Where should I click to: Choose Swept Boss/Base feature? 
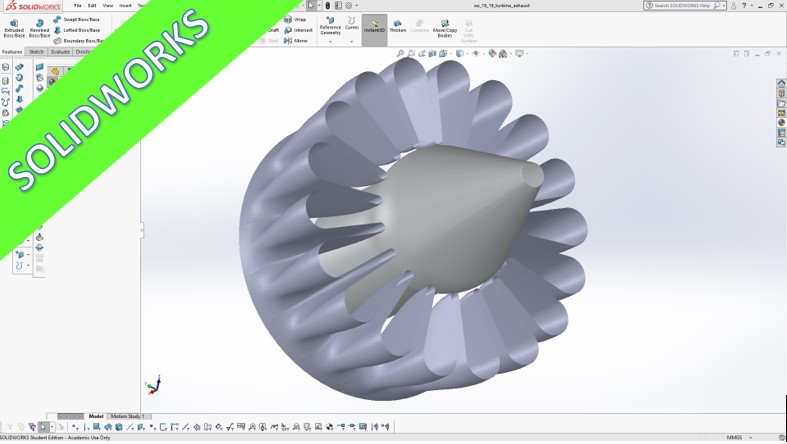click(x=76, y=19)
